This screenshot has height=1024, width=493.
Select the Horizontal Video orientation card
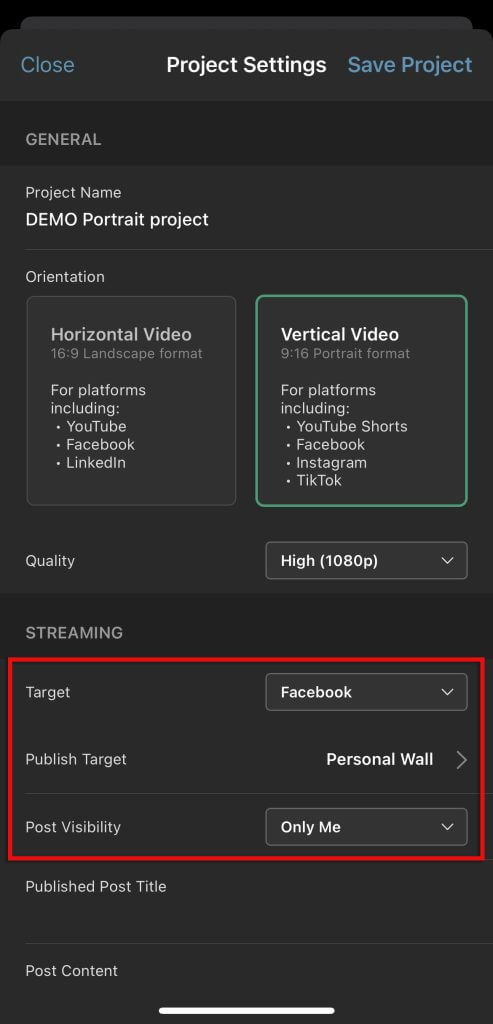[131, 400]
